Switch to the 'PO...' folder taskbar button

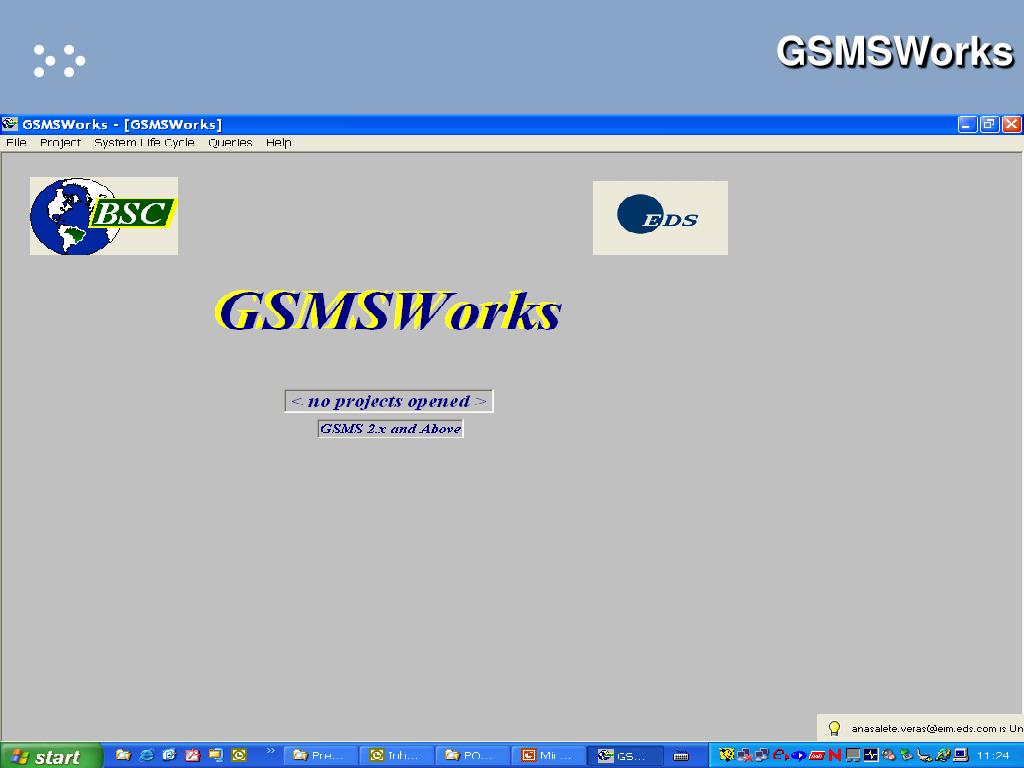[x=473, y=756]
